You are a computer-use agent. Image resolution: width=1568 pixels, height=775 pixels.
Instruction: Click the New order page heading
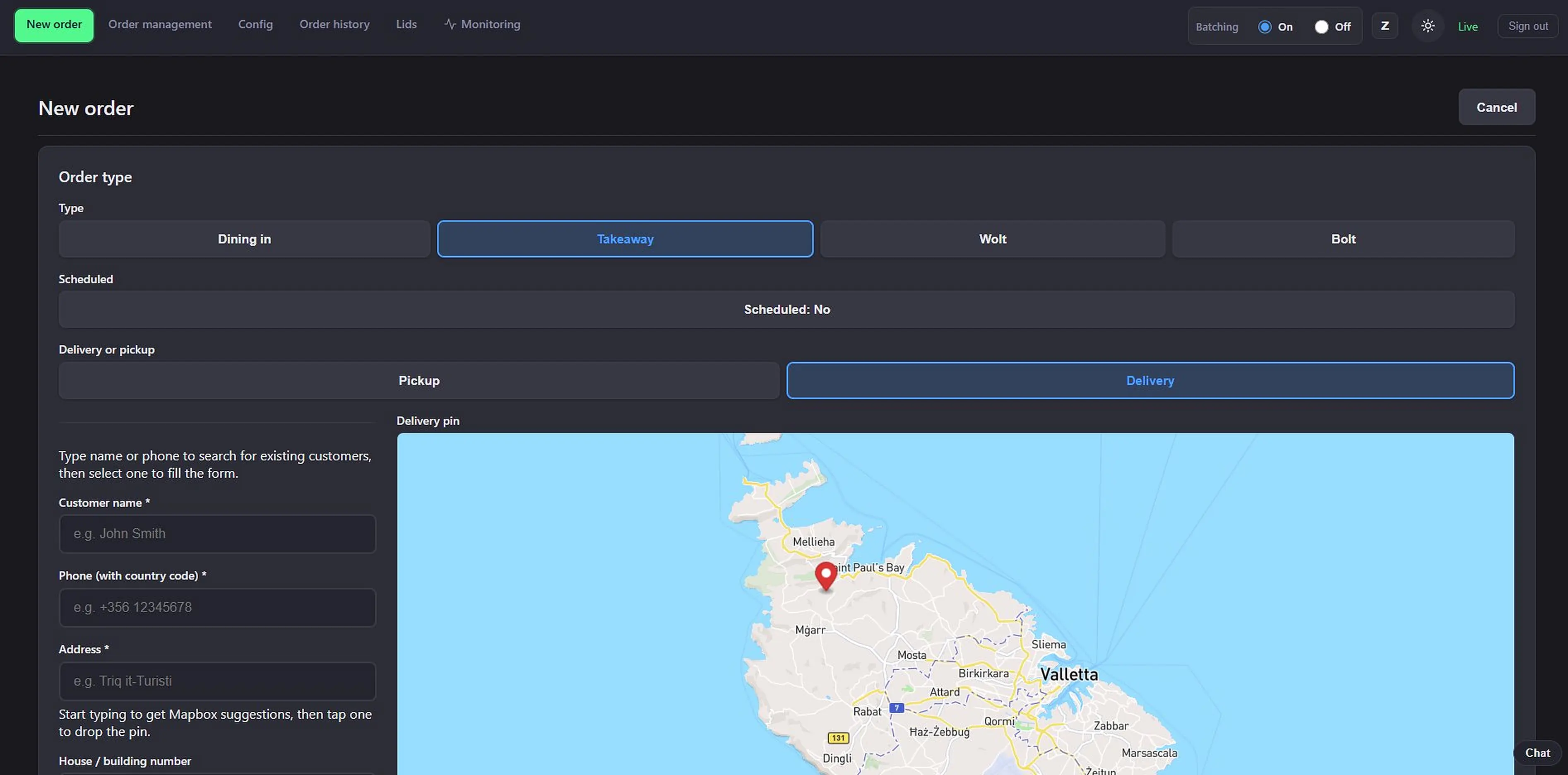(86, 108)
